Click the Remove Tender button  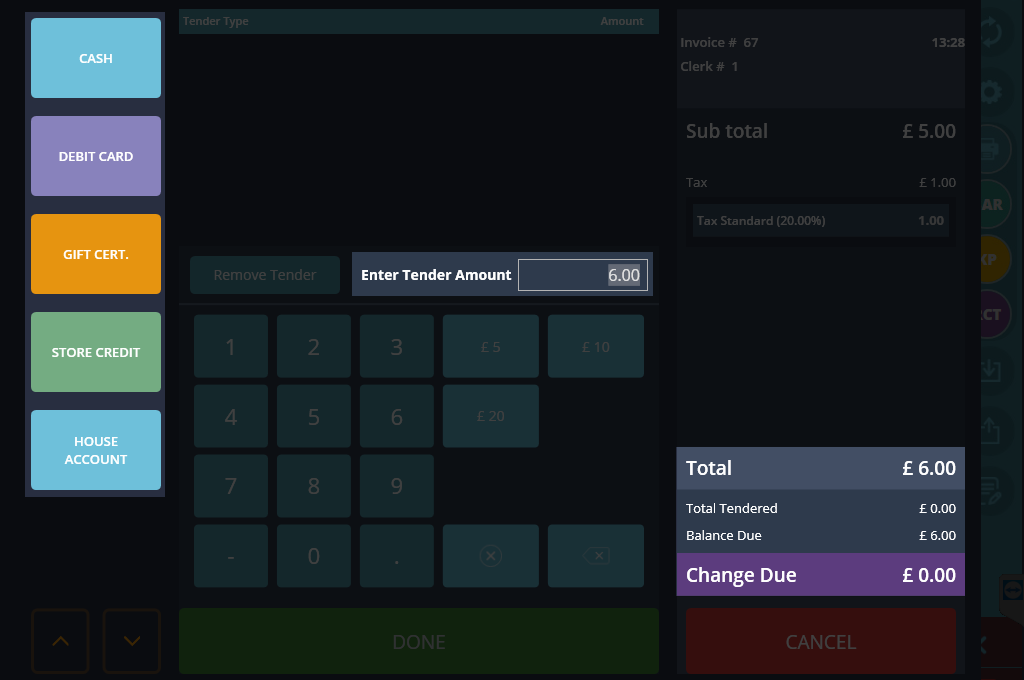tap(265, 275)
